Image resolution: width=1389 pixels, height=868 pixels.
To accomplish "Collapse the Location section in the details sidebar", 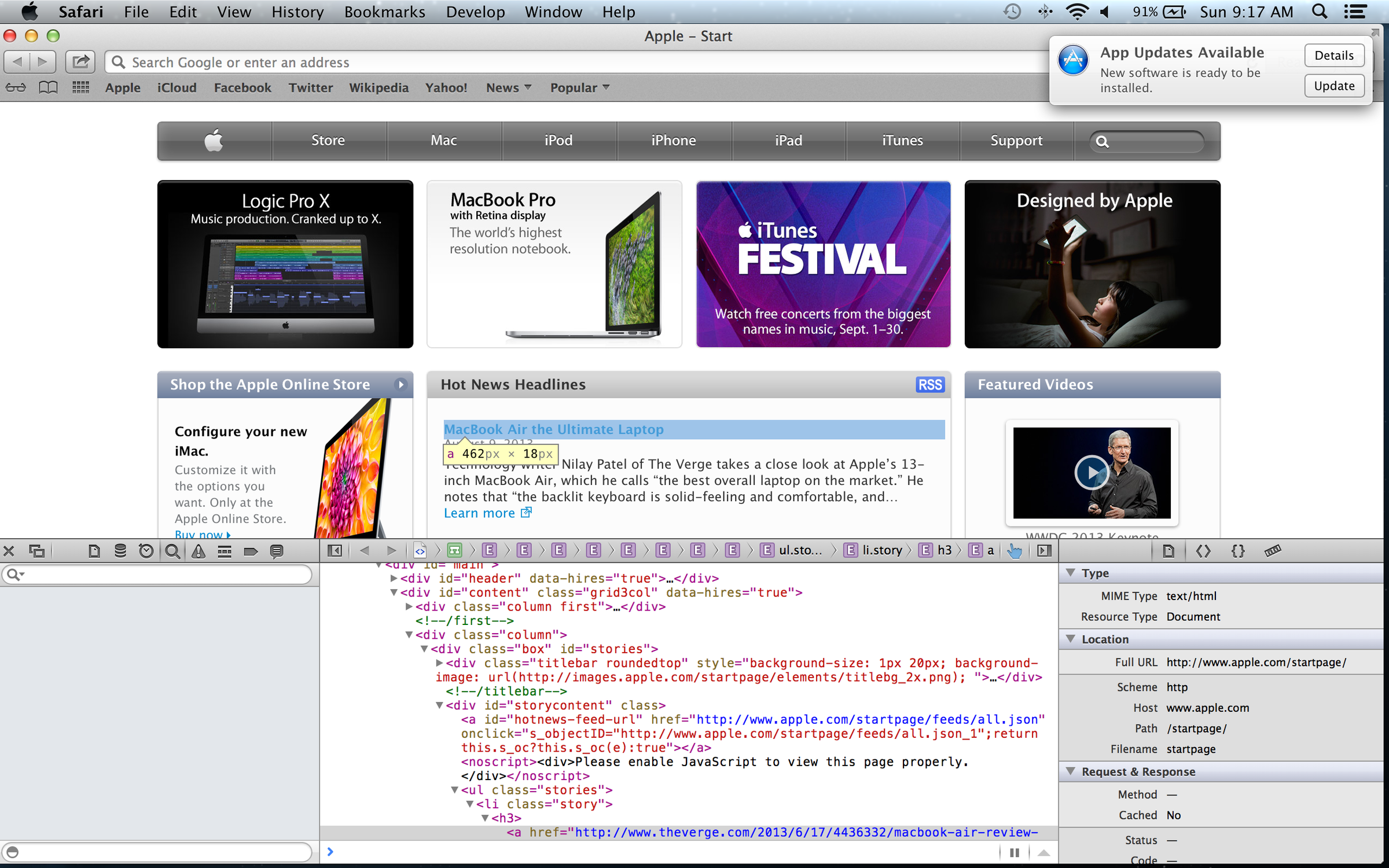I will coord(1070,639).
